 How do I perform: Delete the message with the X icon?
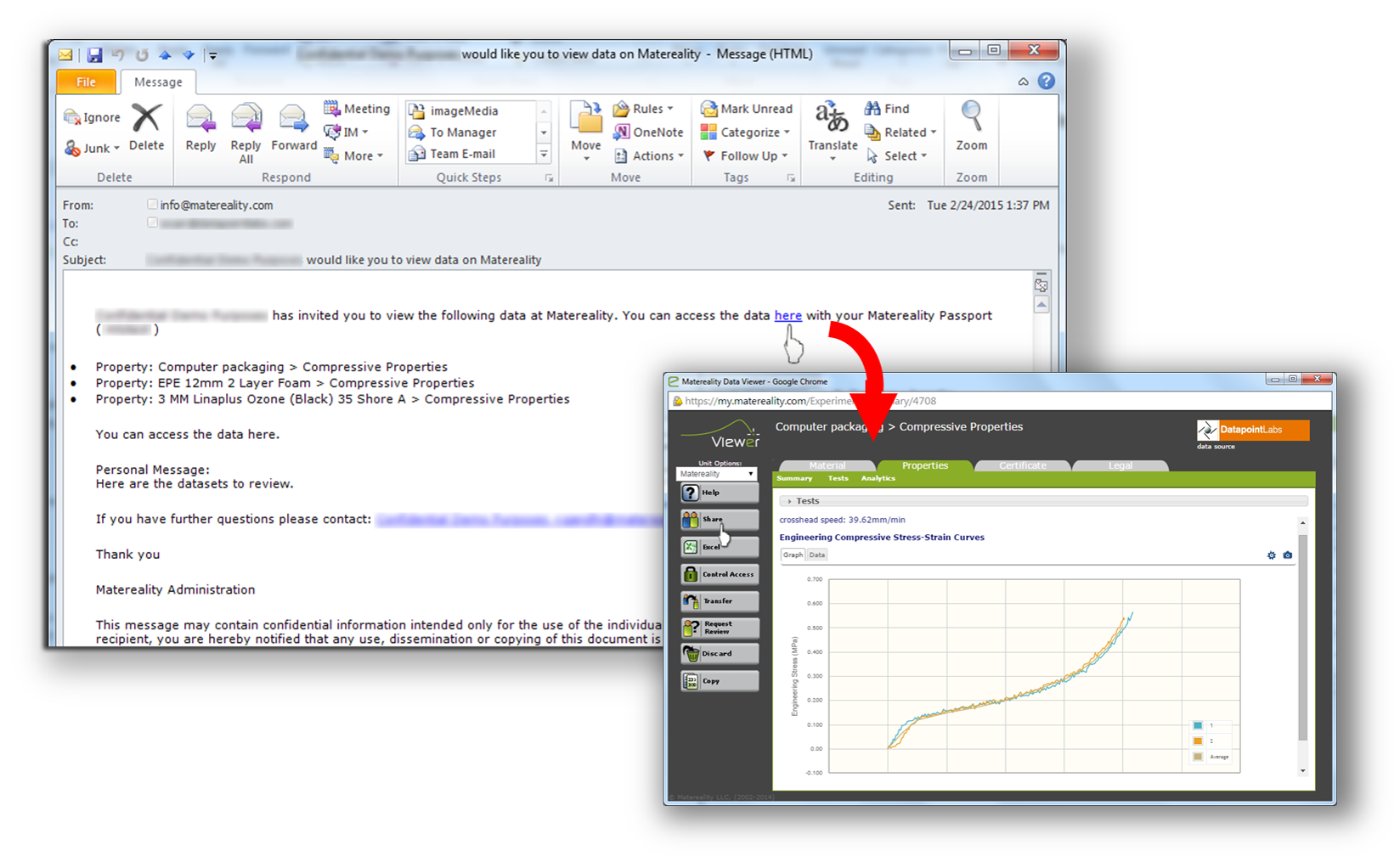(x=146, y=119)
